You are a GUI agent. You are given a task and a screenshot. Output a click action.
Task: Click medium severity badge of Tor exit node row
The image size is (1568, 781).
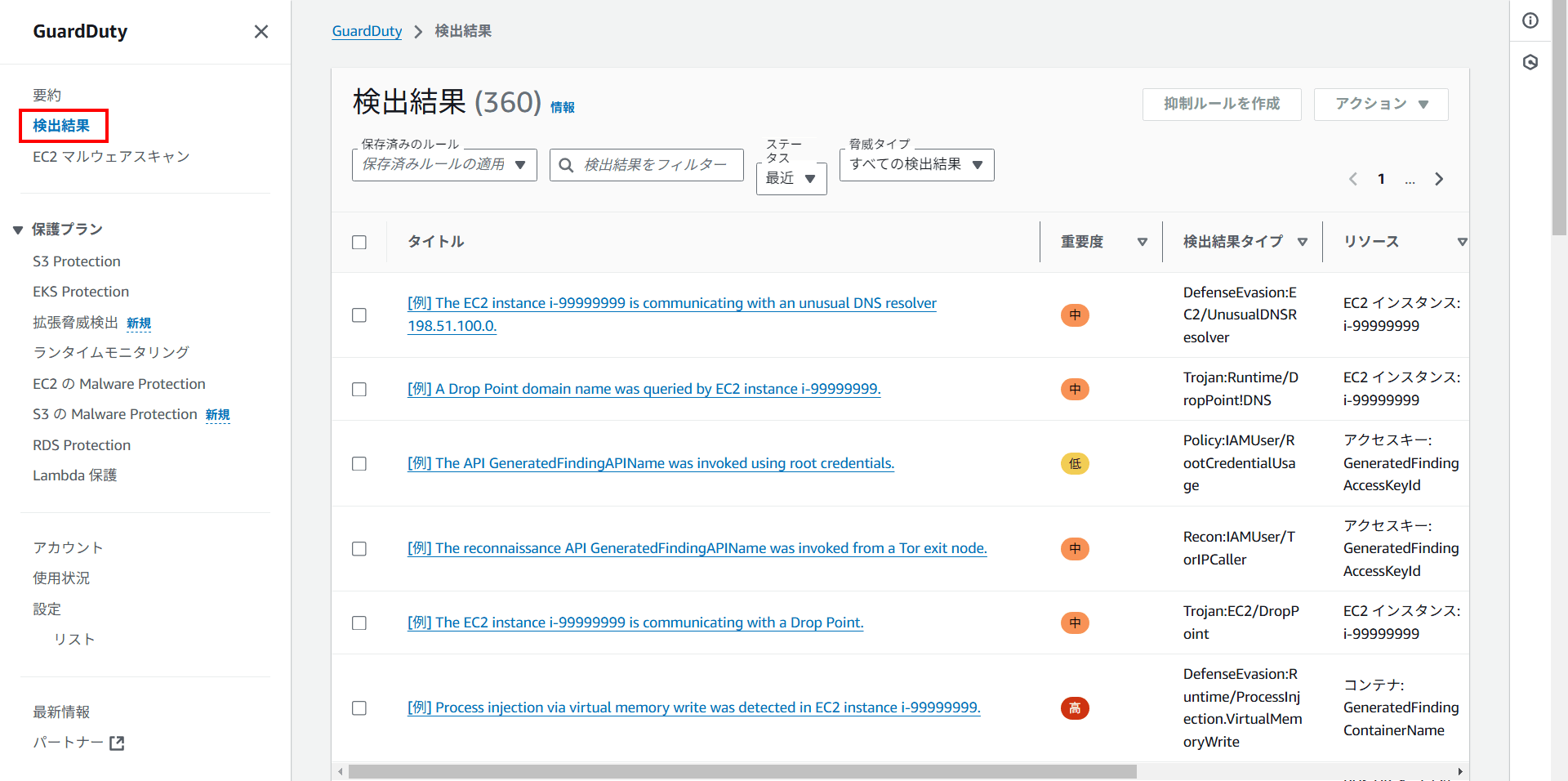[x=1075, y=549]
